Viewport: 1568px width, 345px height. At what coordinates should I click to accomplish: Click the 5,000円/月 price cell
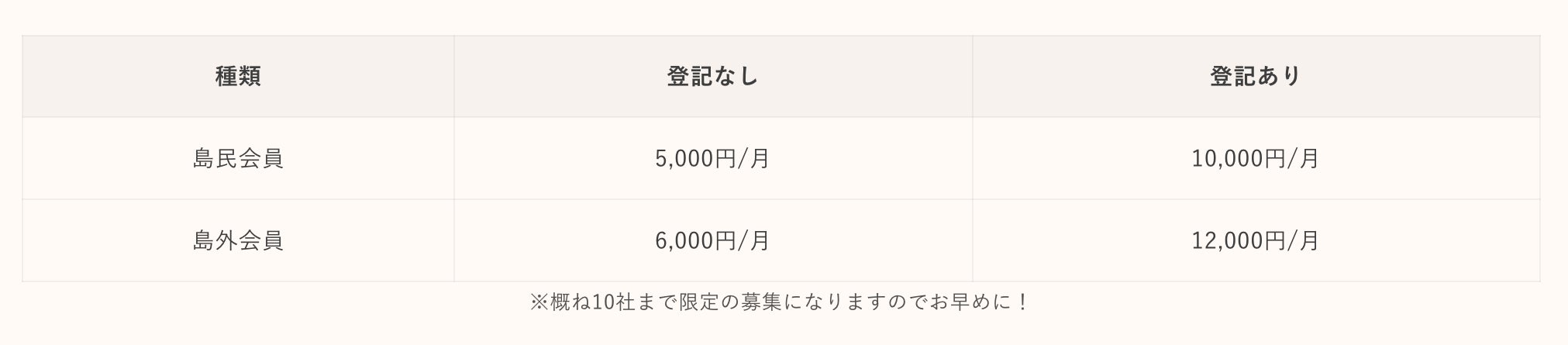(x=712, y=158)
